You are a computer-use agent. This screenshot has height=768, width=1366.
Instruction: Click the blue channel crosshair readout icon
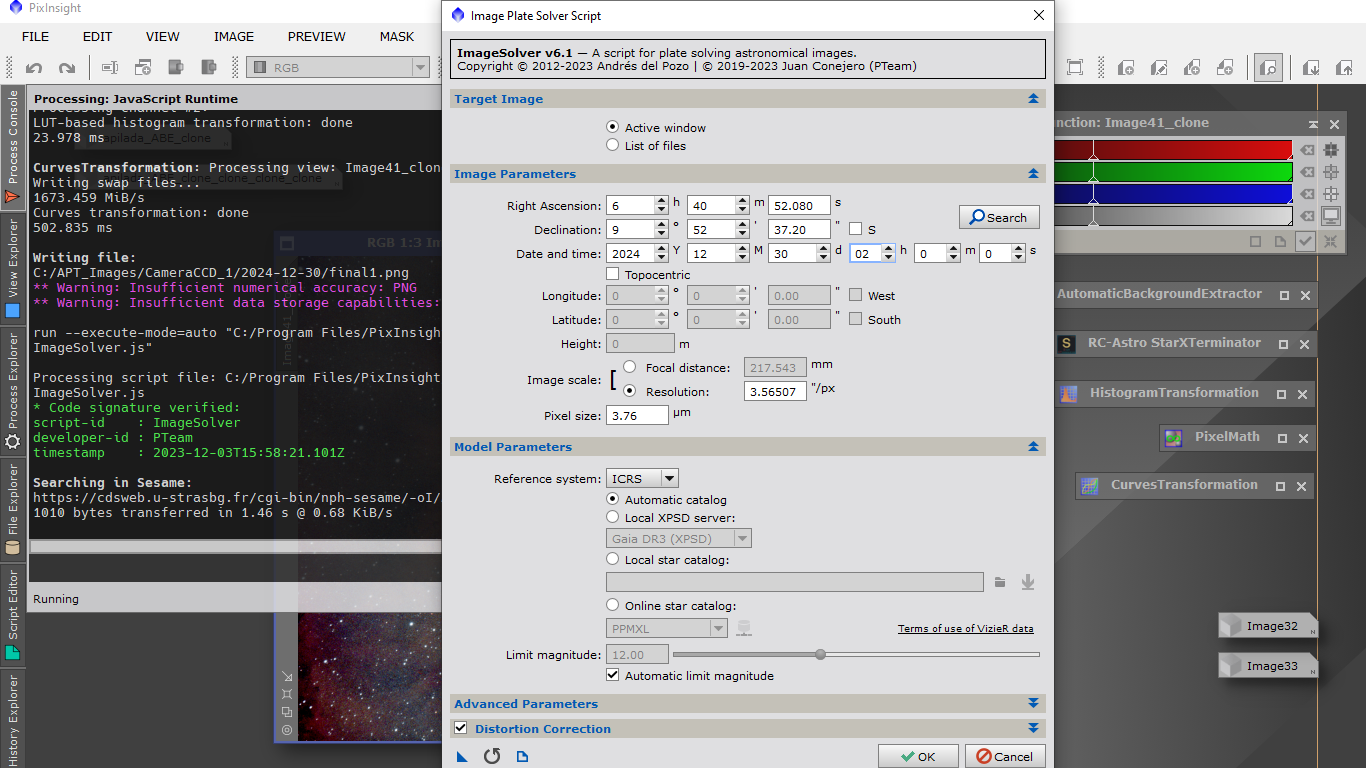pyautogui.click(x=1331, y=194)
